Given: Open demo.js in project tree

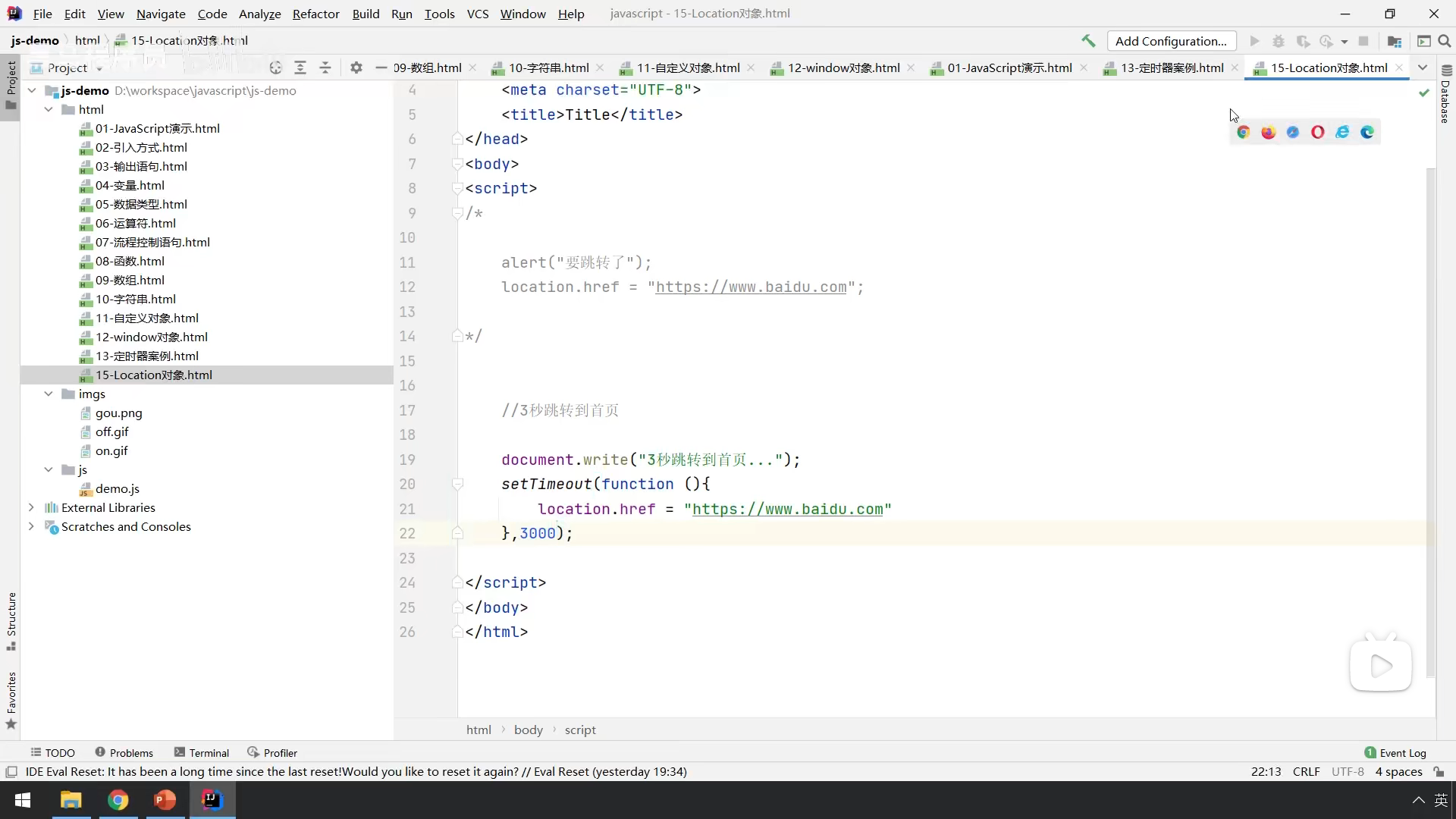Looking at the screenshot, I should coord(118,488).
